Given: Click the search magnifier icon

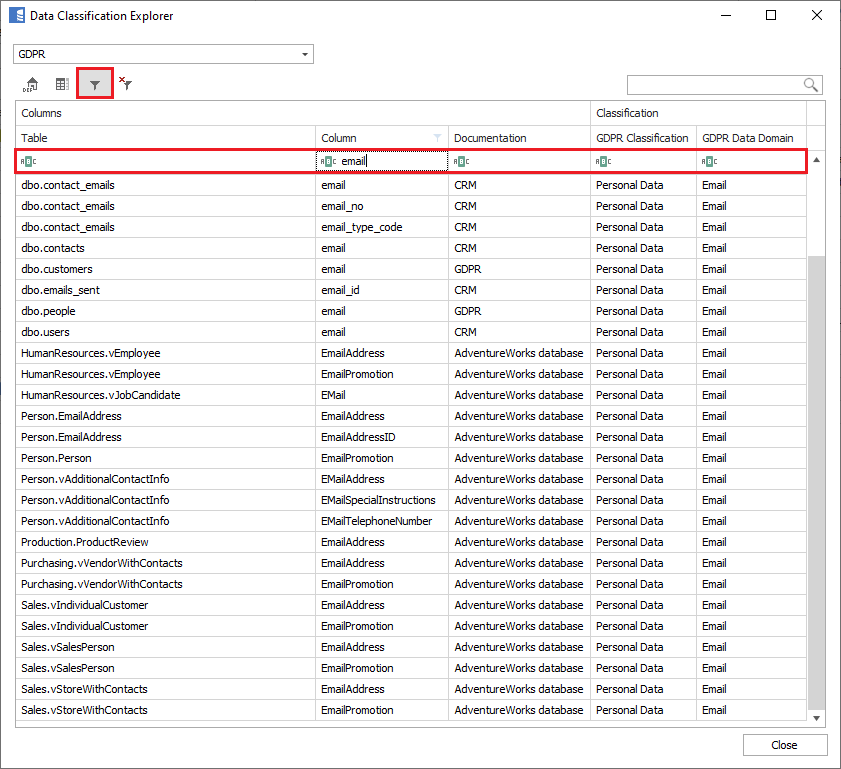Looking at the screenshot, I should pos(811,85).
